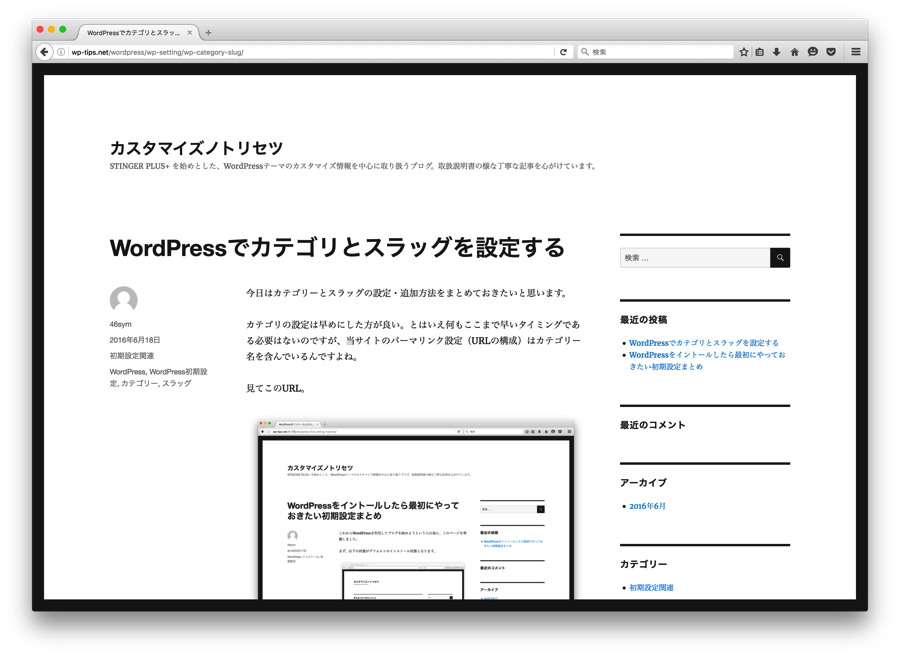Go to the browser home icon

tap(795, 52)
